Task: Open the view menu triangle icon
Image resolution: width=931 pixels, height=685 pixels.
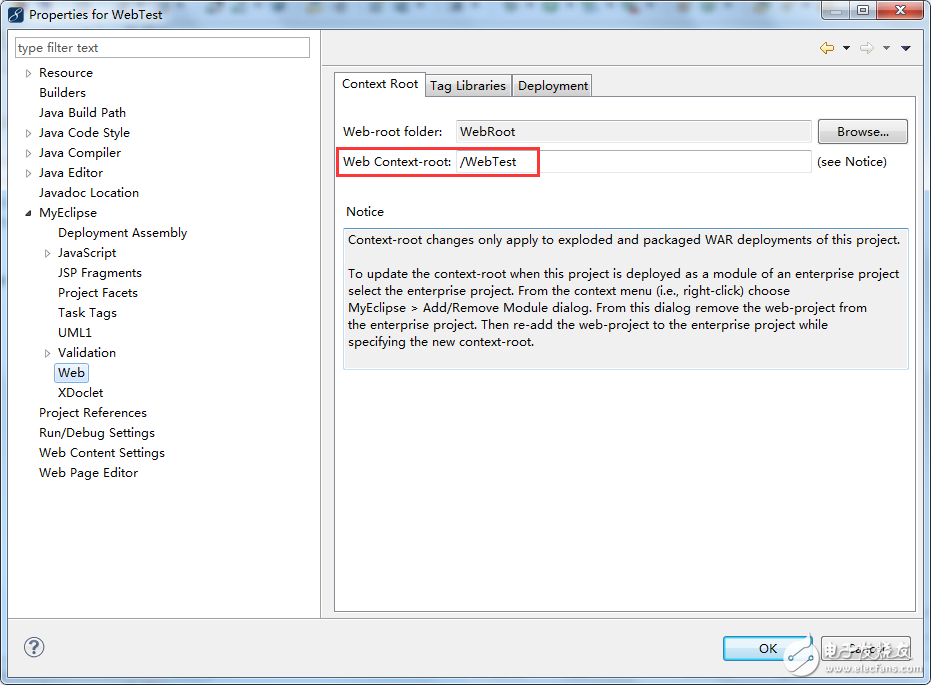Action: pyautogui.click(x=905, y=48)
